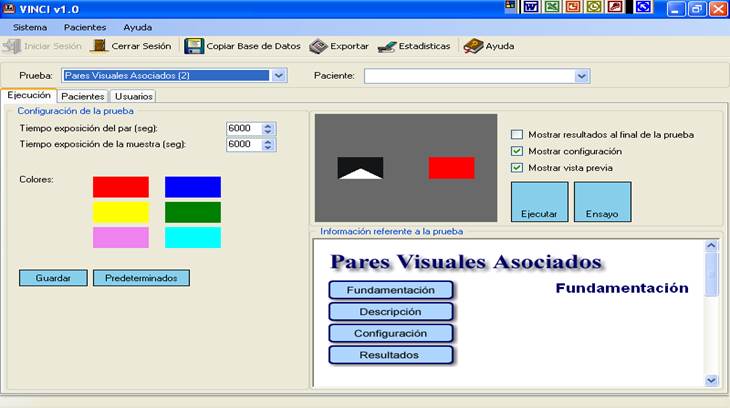Open the Pacientes menu in menu bar

pos(85,27)
